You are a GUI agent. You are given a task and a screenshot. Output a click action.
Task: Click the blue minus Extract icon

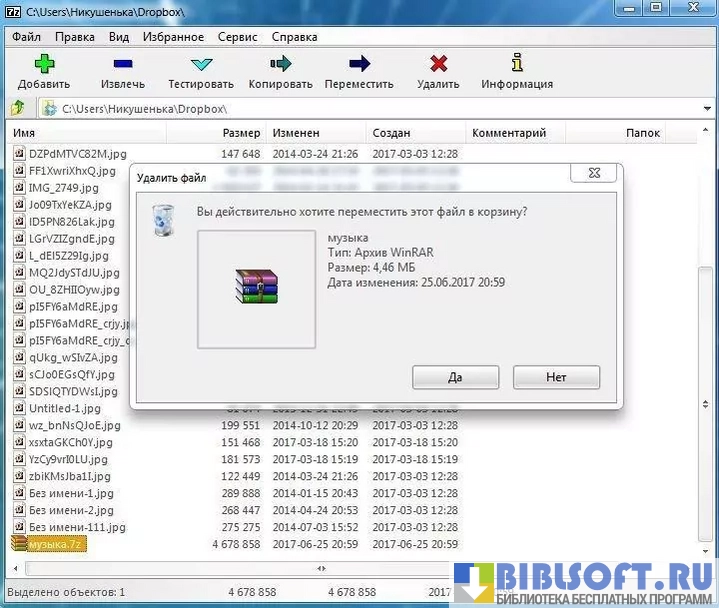click(x=123, y=65)
